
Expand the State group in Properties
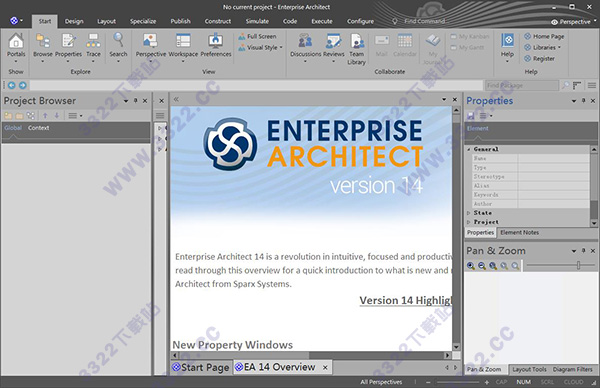tap(469, 213)
